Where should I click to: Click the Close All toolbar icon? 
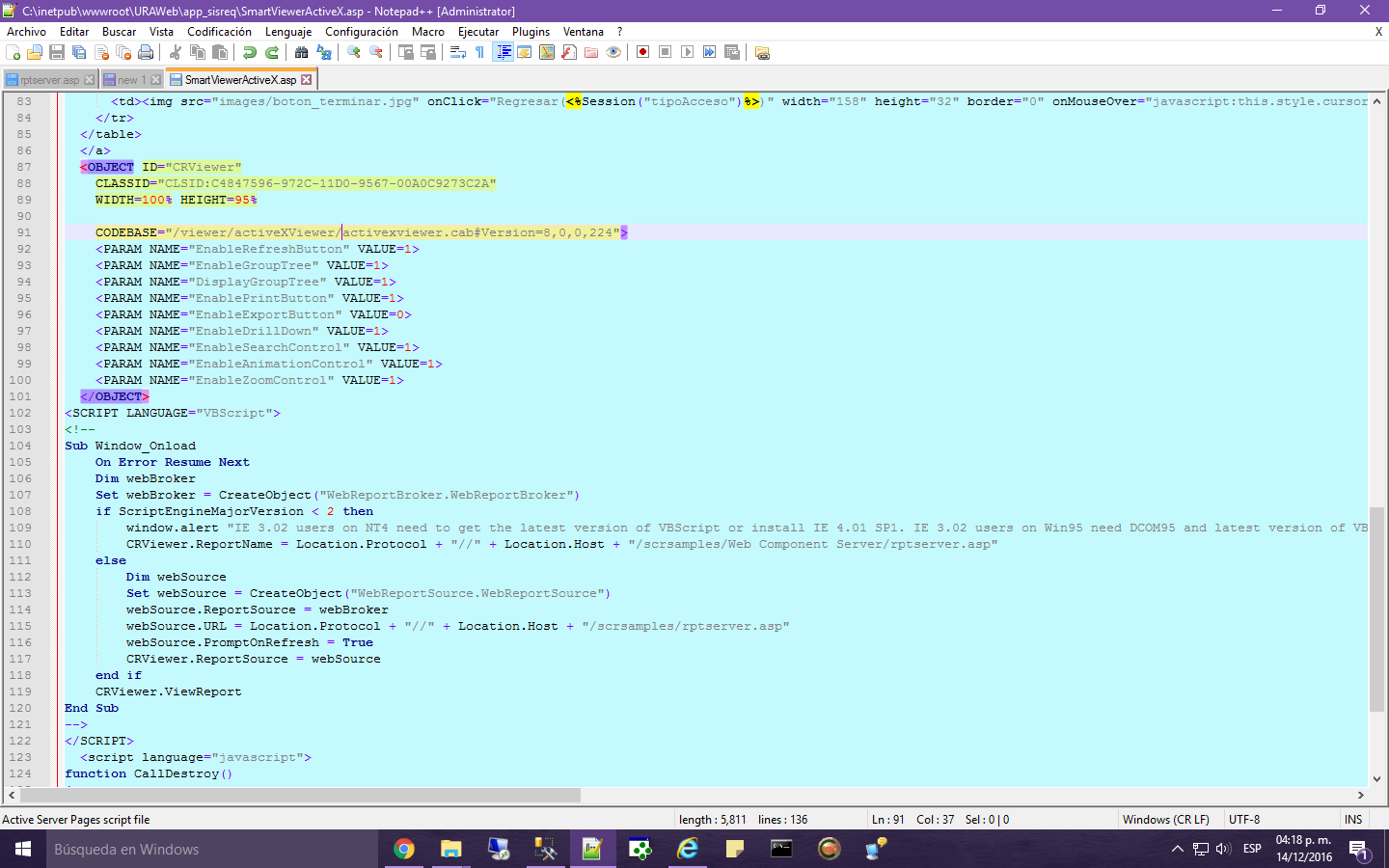pos(123,52)
